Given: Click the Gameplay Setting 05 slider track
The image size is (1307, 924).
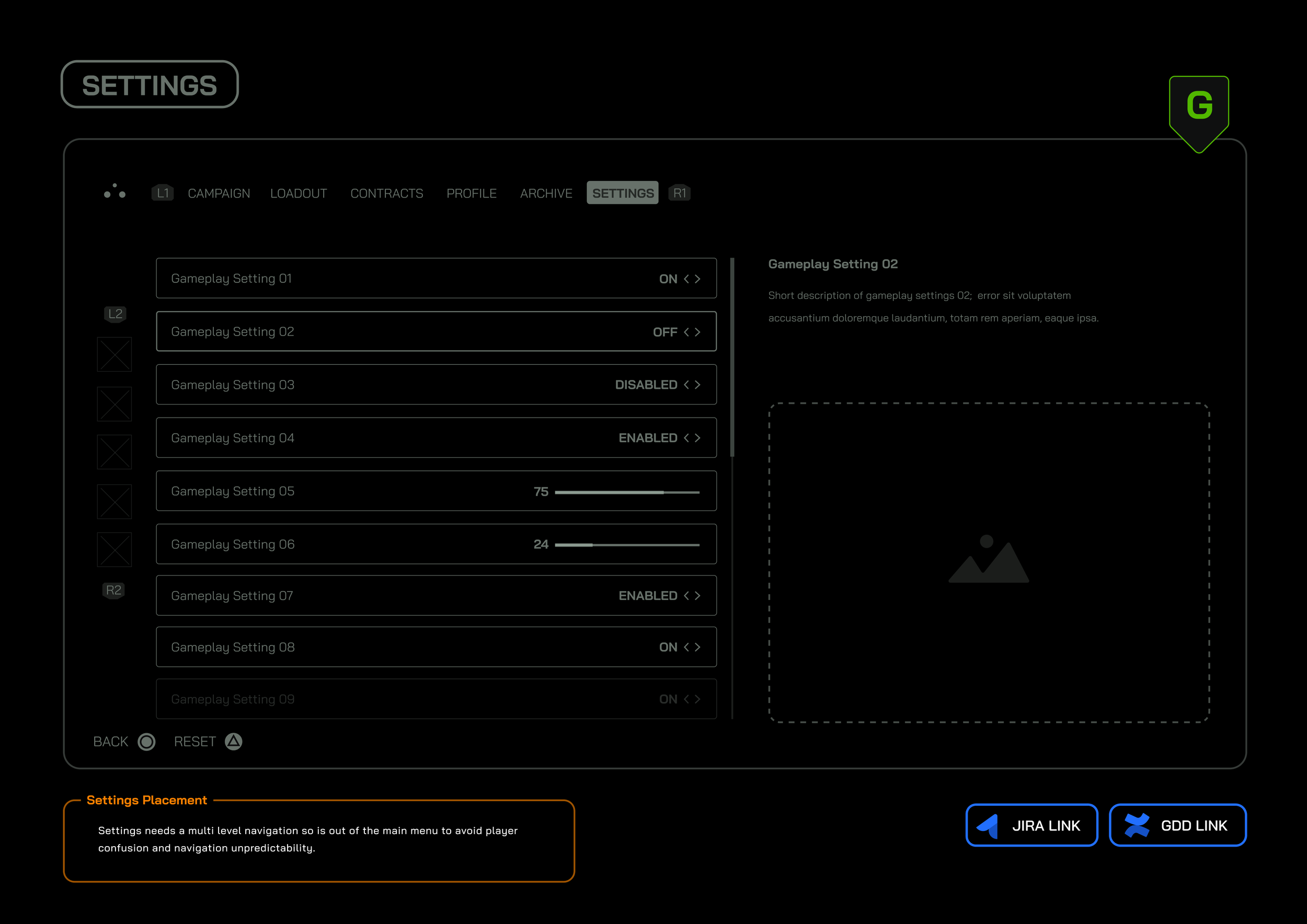Looking at the screenshot, I should (x=626, y=492).
